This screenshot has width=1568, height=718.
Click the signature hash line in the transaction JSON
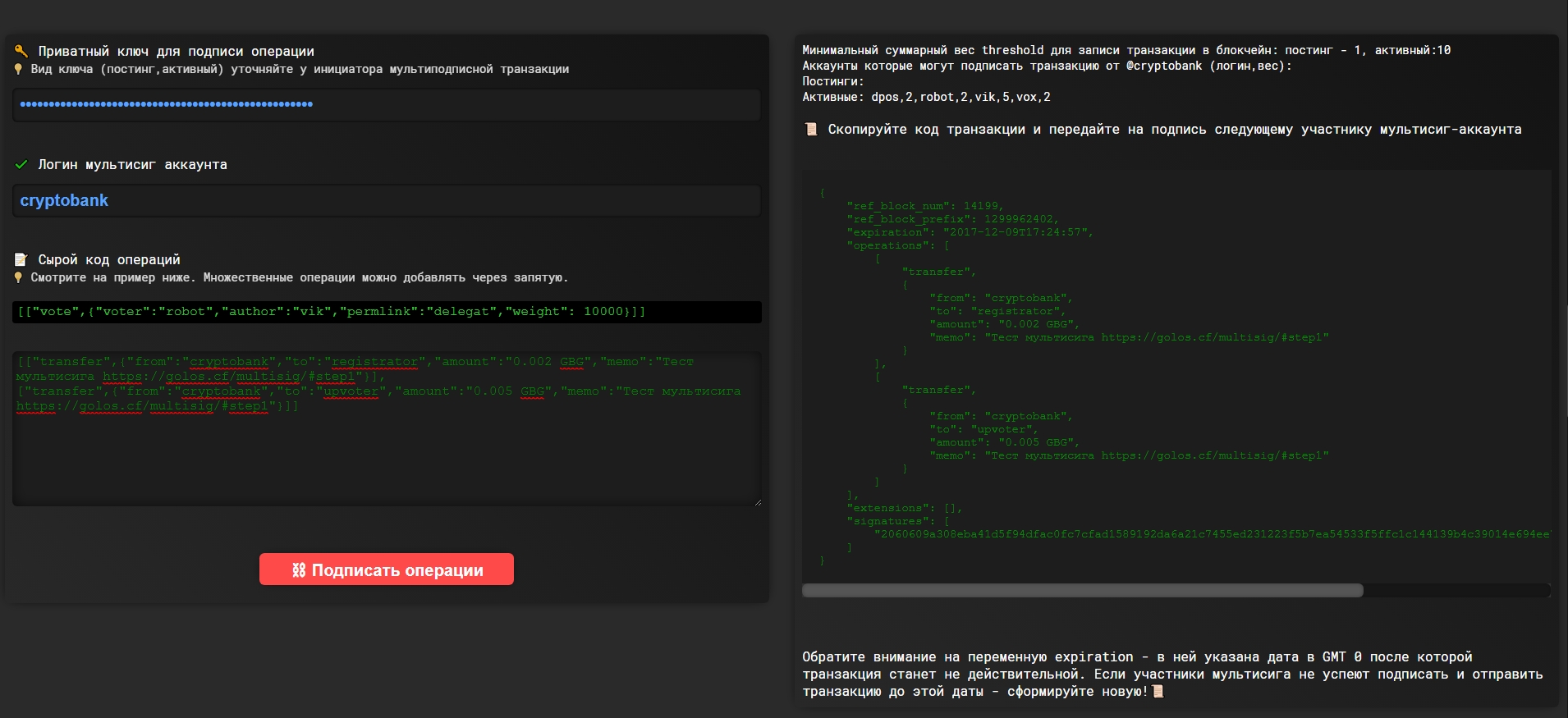point(1211,534)
